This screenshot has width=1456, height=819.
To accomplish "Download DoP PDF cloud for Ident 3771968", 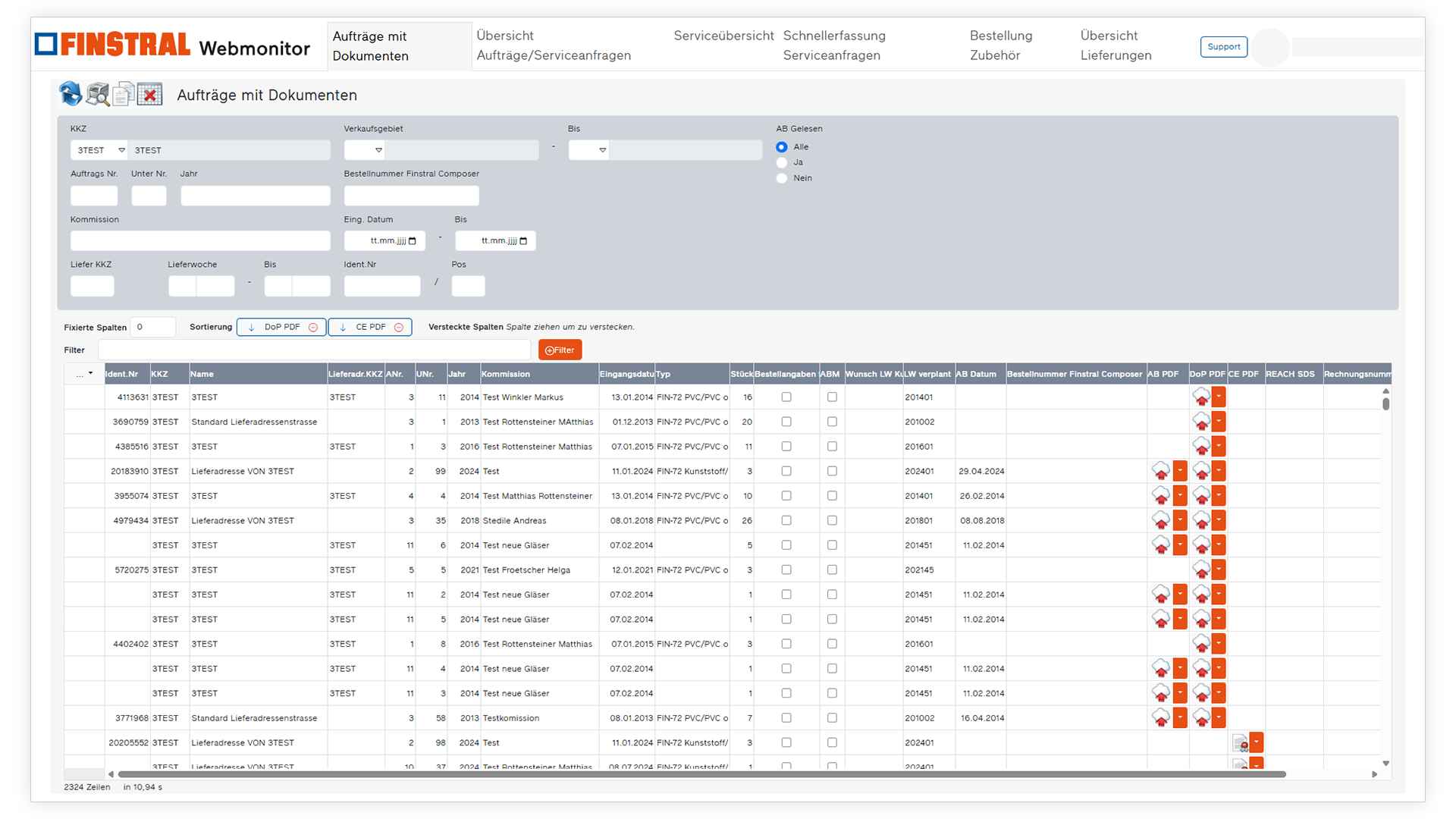I will [x=1201, y=717].
